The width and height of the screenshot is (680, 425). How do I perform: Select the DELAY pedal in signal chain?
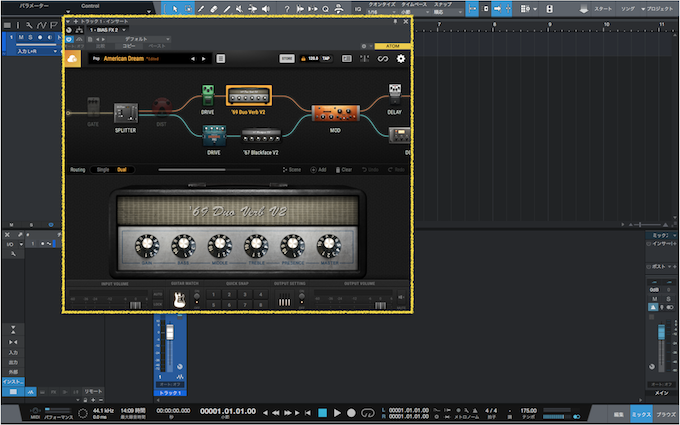pos(394,95)
